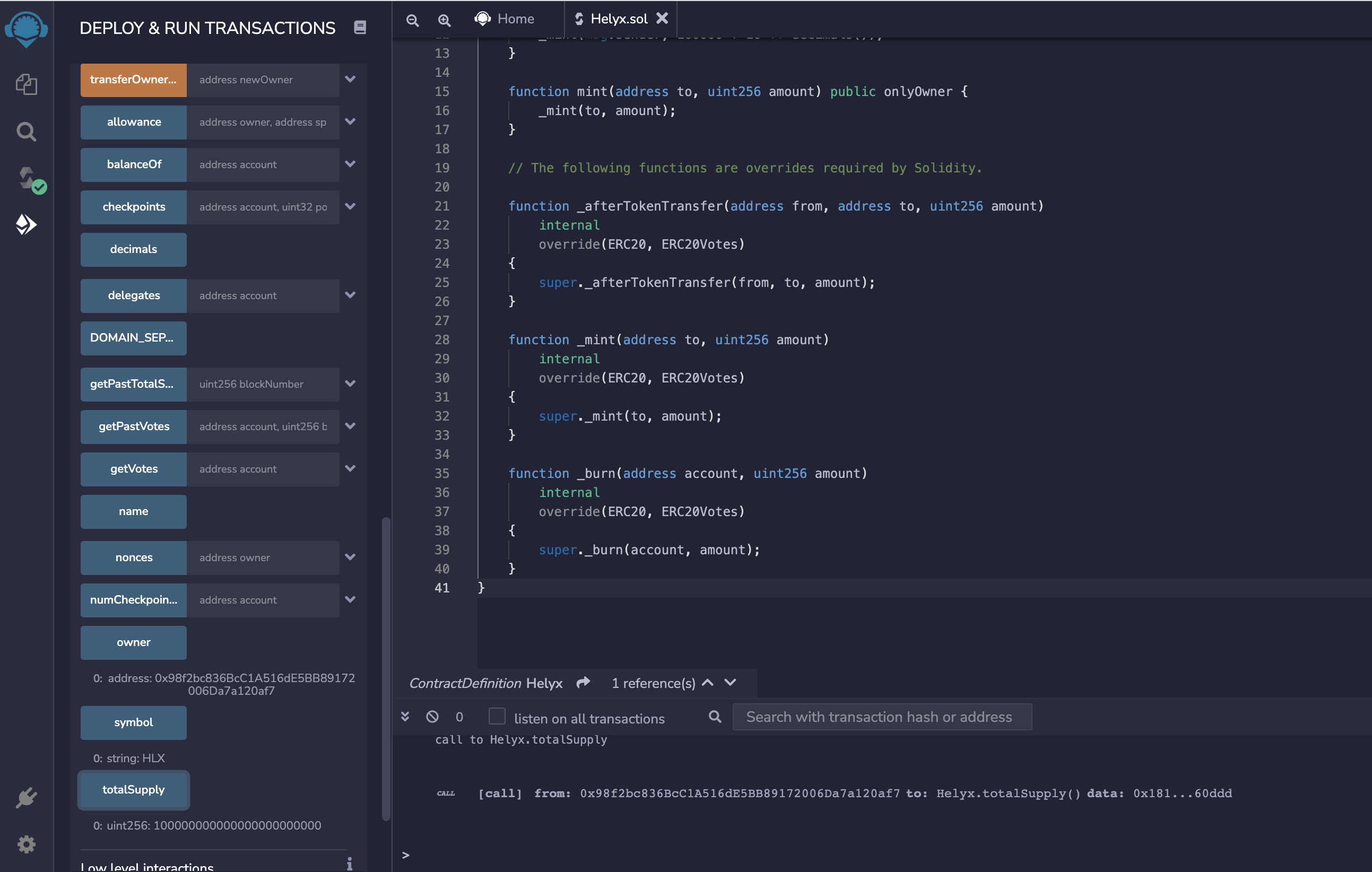Expand the getPastVotes parameters chevron
1372x872 pixels.
pyautogui.click(x=350, y=426)
